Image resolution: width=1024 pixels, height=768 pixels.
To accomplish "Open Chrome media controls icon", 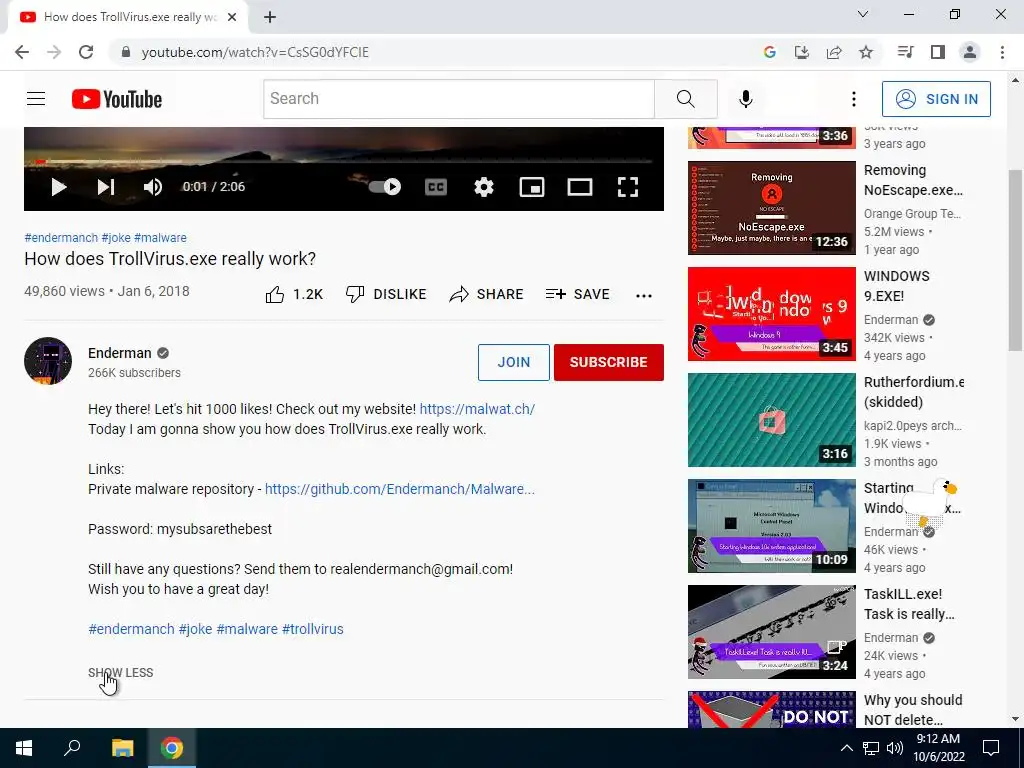I will (x=905, y=52).
